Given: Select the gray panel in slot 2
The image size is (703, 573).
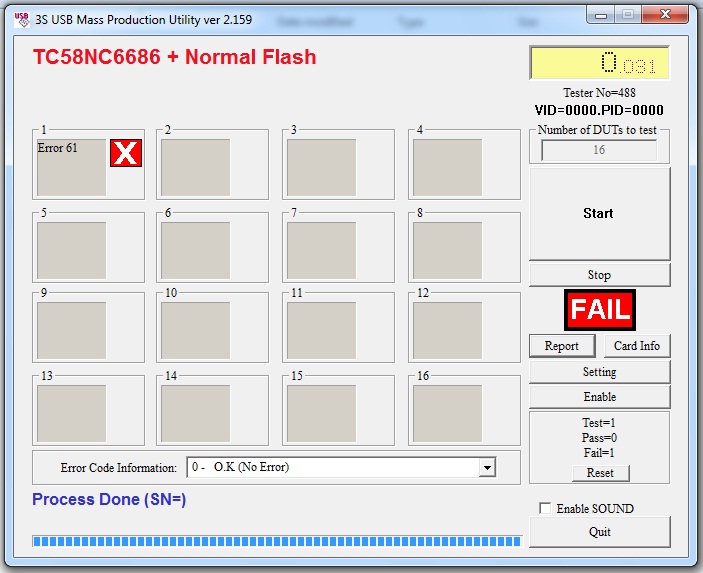Looking at the screenshot, I should click(195, 167).
